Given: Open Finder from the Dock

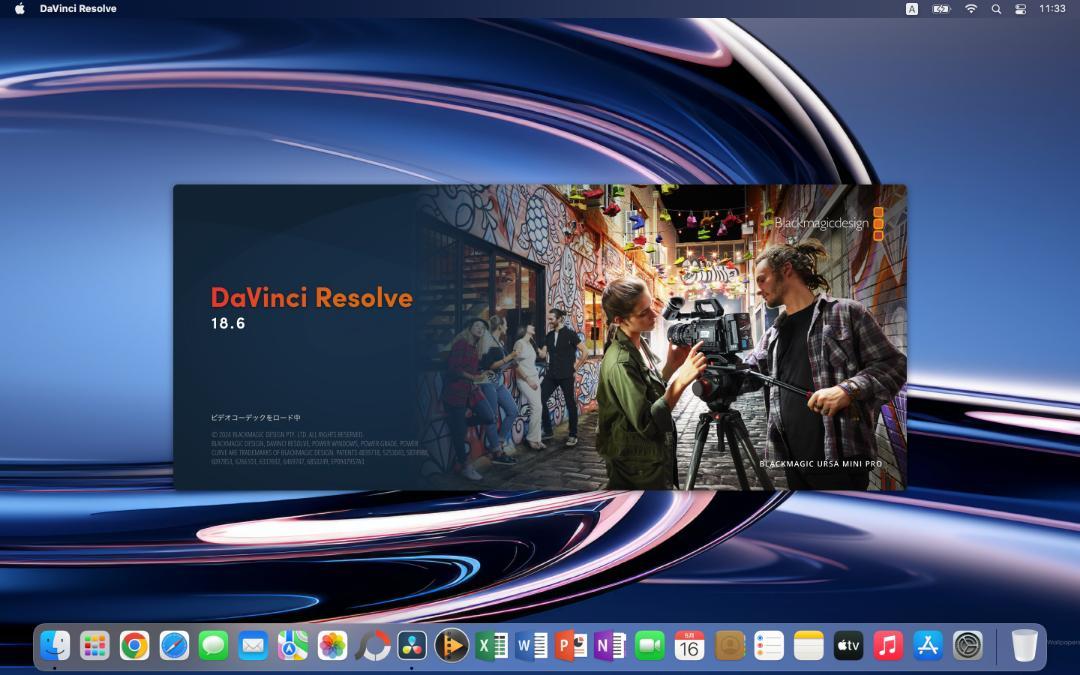Looking at the screenshot, I should click(x=55, y=646).
